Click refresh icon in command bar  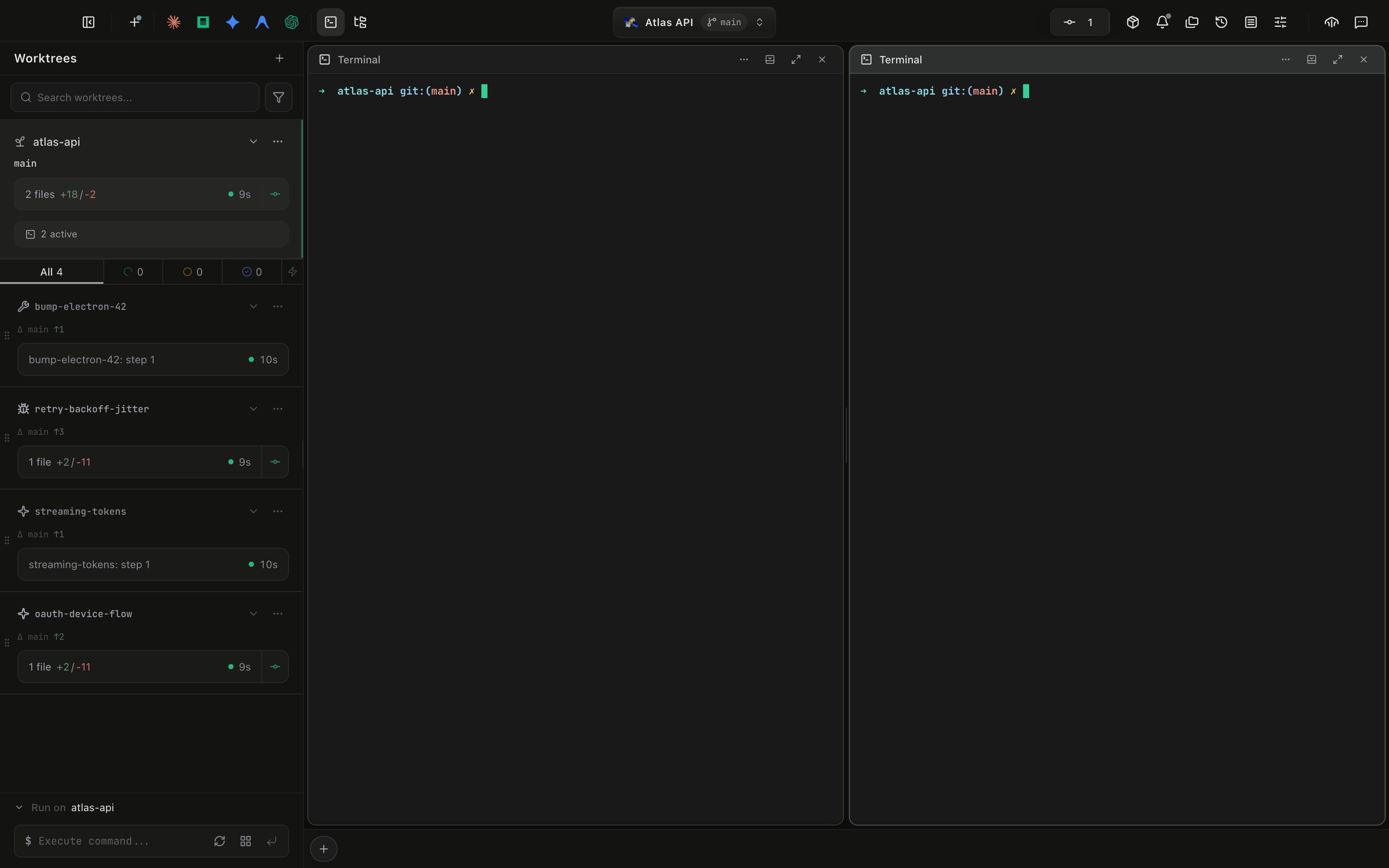[x=219, y=841]
